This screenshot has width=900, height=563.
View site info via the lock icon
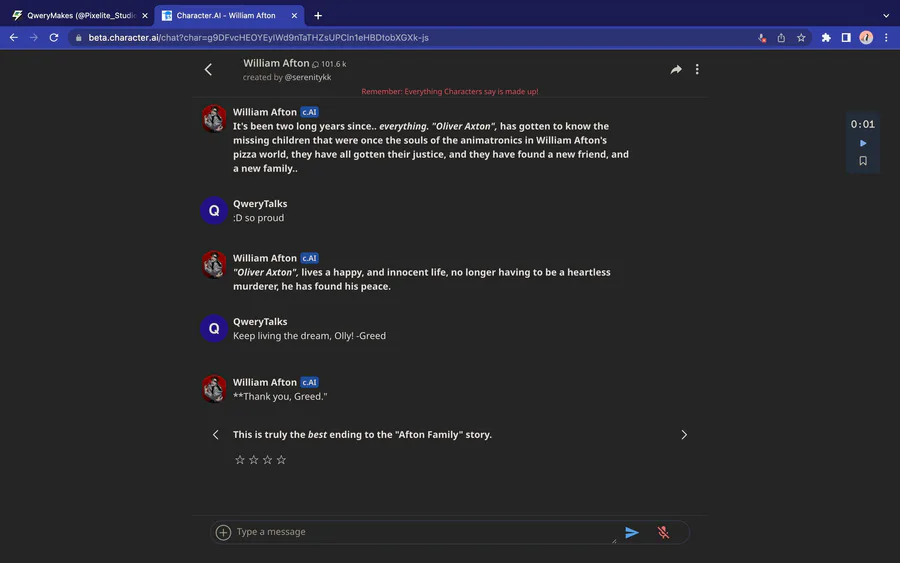click(79, 37)
